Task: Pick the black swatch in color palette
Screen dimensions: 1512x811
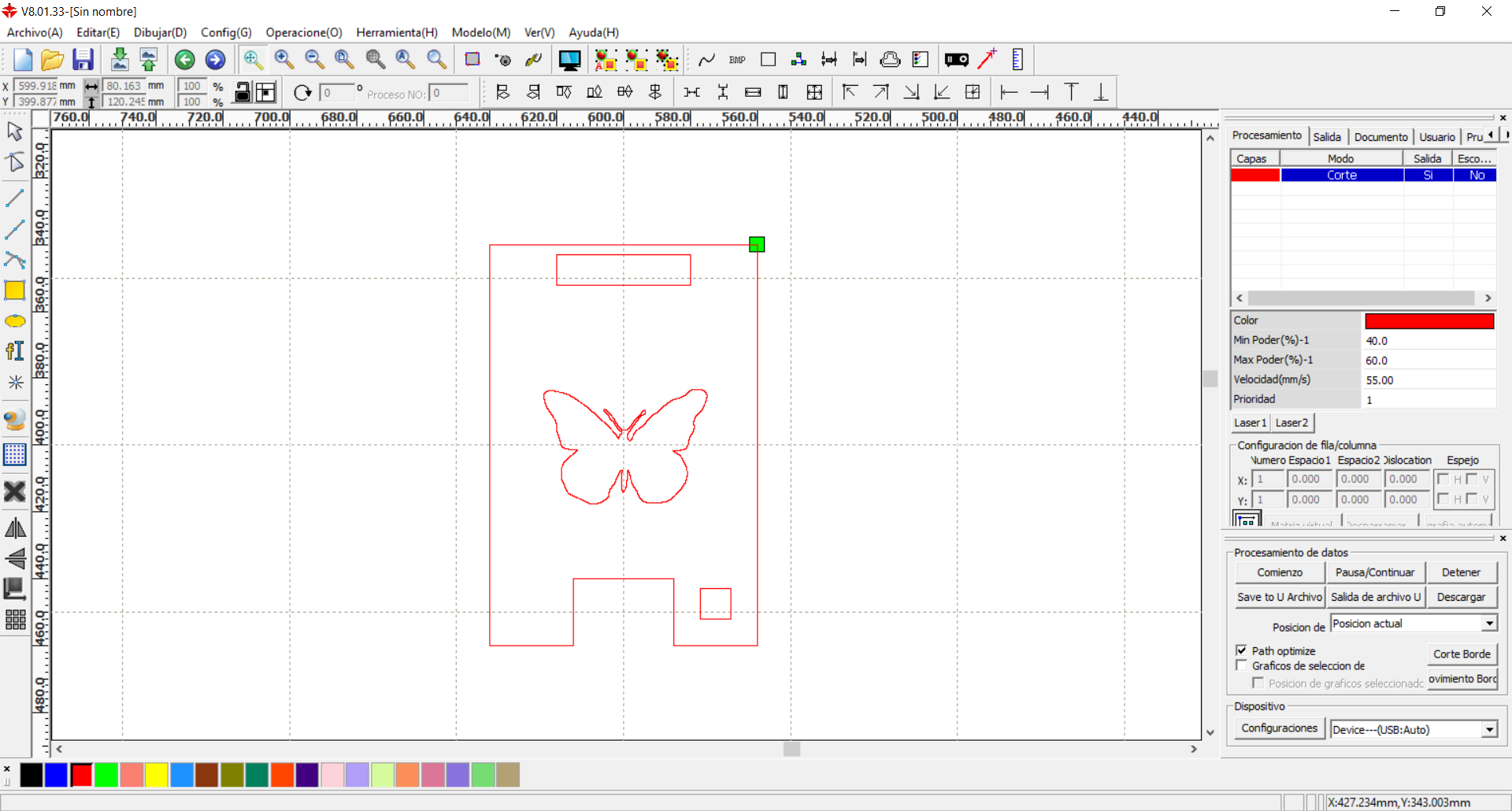Action: 31,776
